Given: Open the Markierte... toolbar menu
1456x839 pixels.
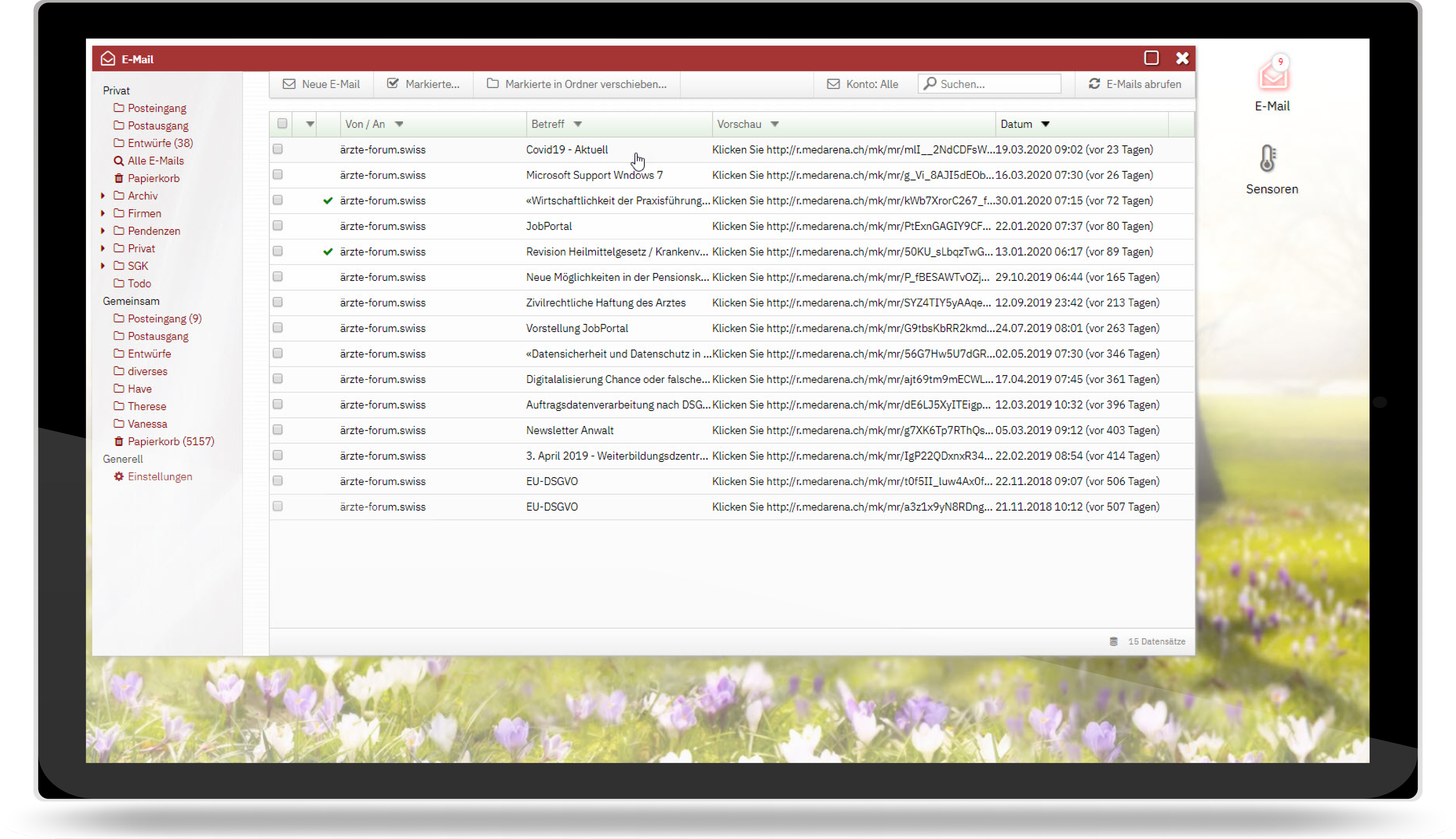Looking at the screenshot, I should pos(423,84).
